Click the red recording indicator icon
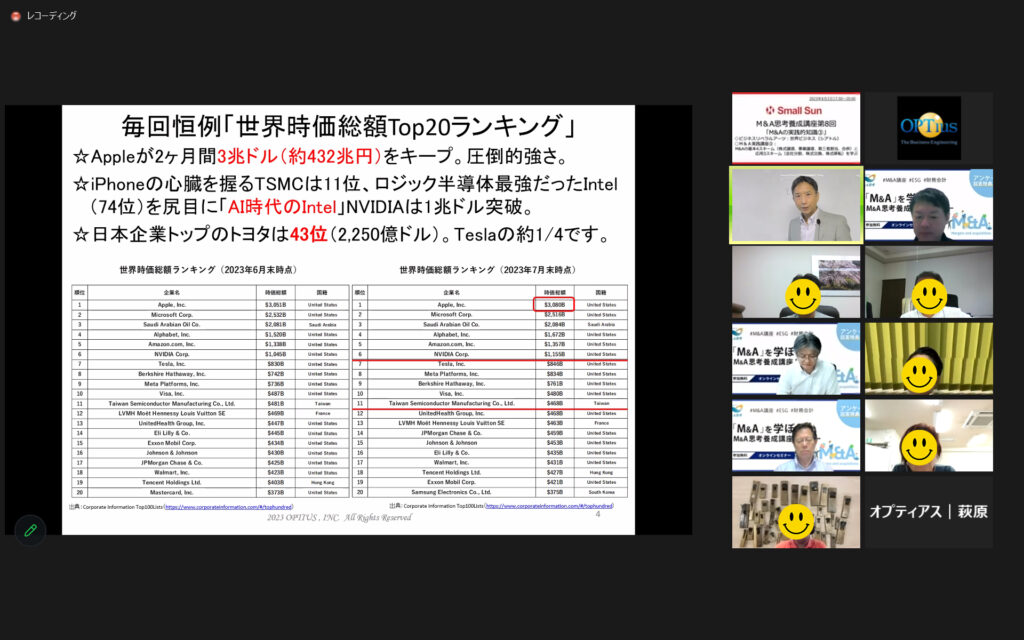This screenshot has height=640, width=1024. point(16,16)
